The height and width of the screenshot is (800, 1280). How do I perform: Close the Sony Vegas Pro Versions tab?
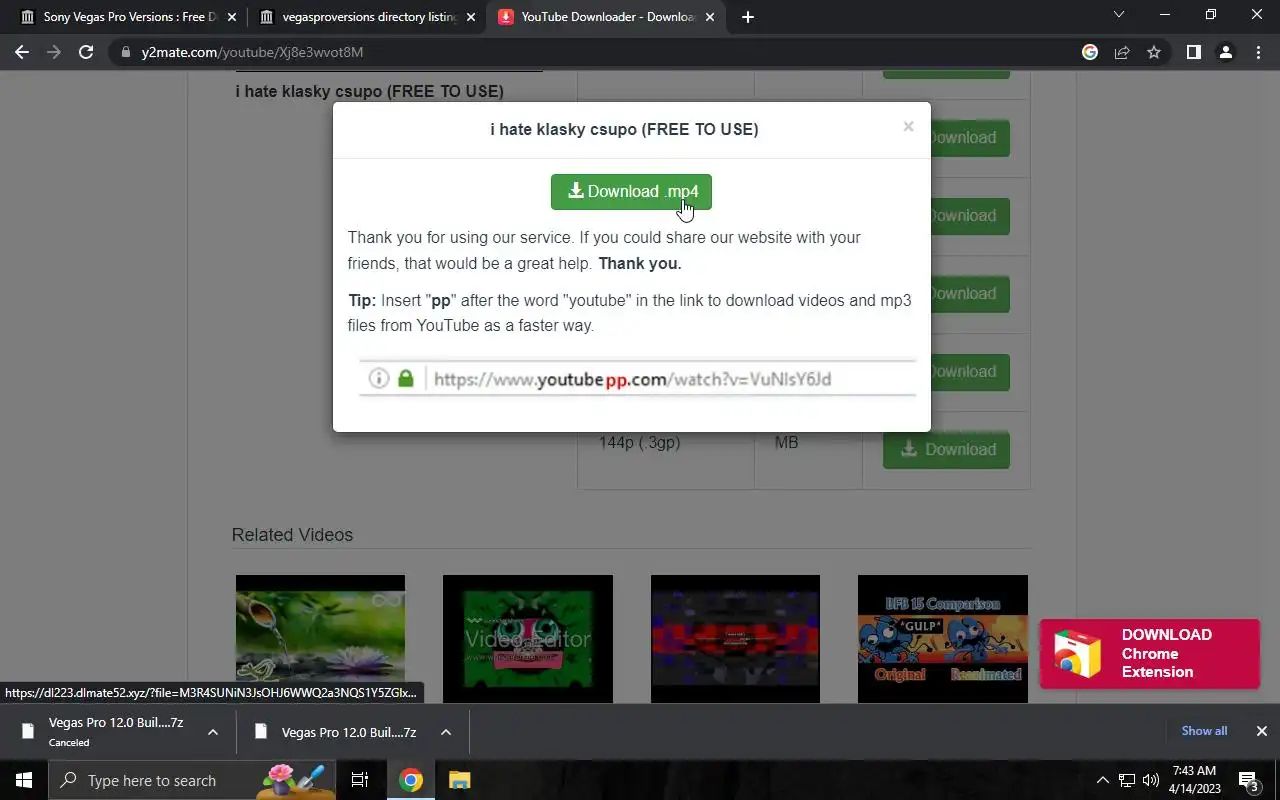[232, 17]
